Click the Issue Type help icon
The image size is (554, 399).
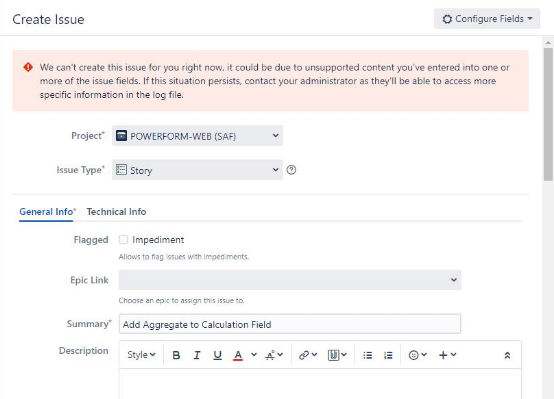(x=291, y=170)
